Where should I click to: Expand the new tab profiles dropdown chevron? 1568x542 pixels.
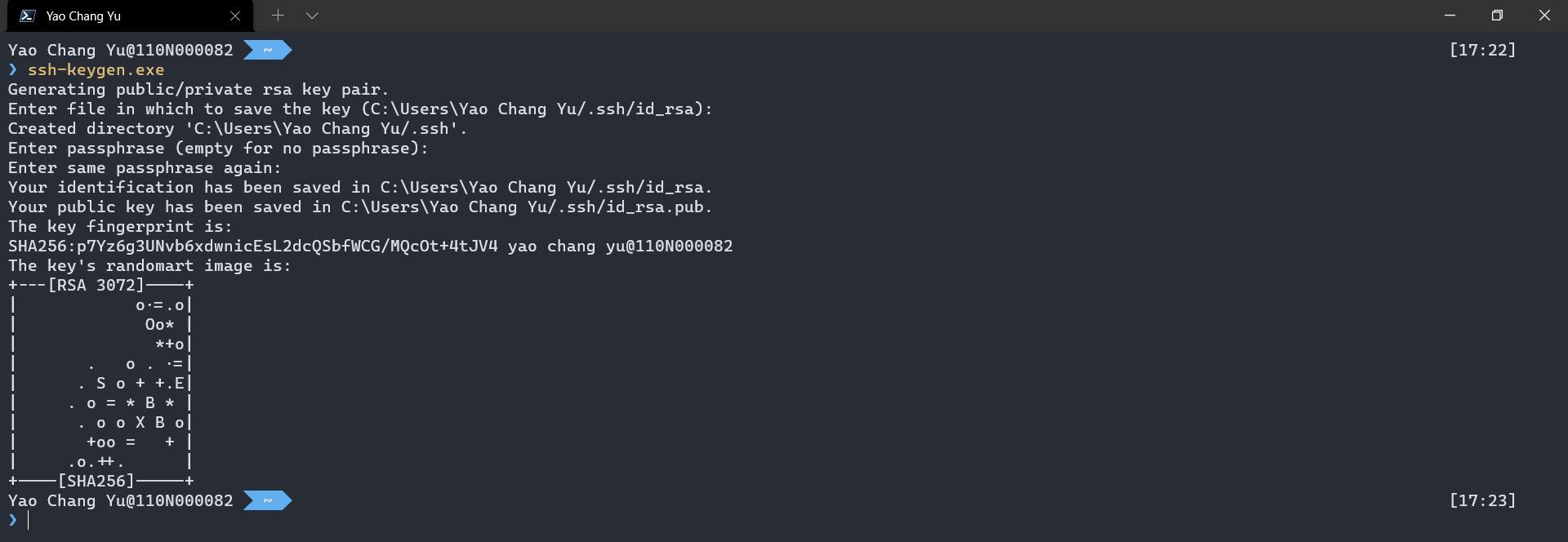[312, 16]
